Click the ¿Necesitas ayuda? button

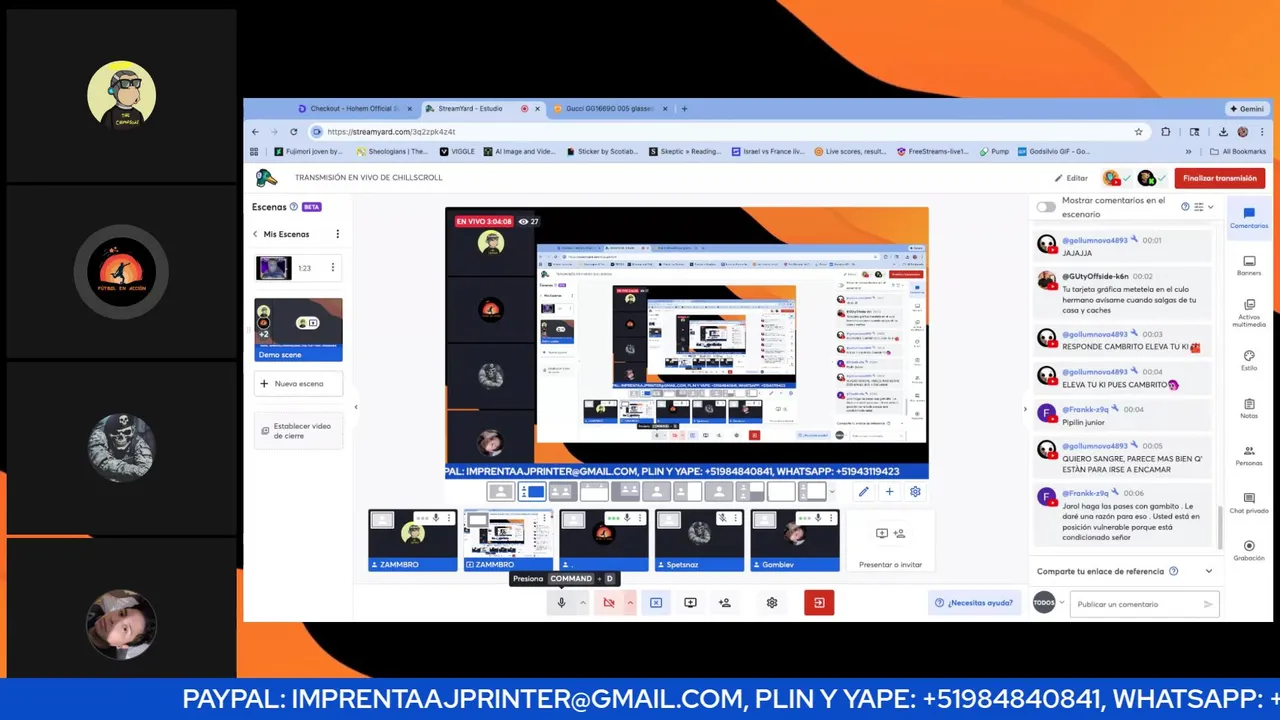click(973, 603)
